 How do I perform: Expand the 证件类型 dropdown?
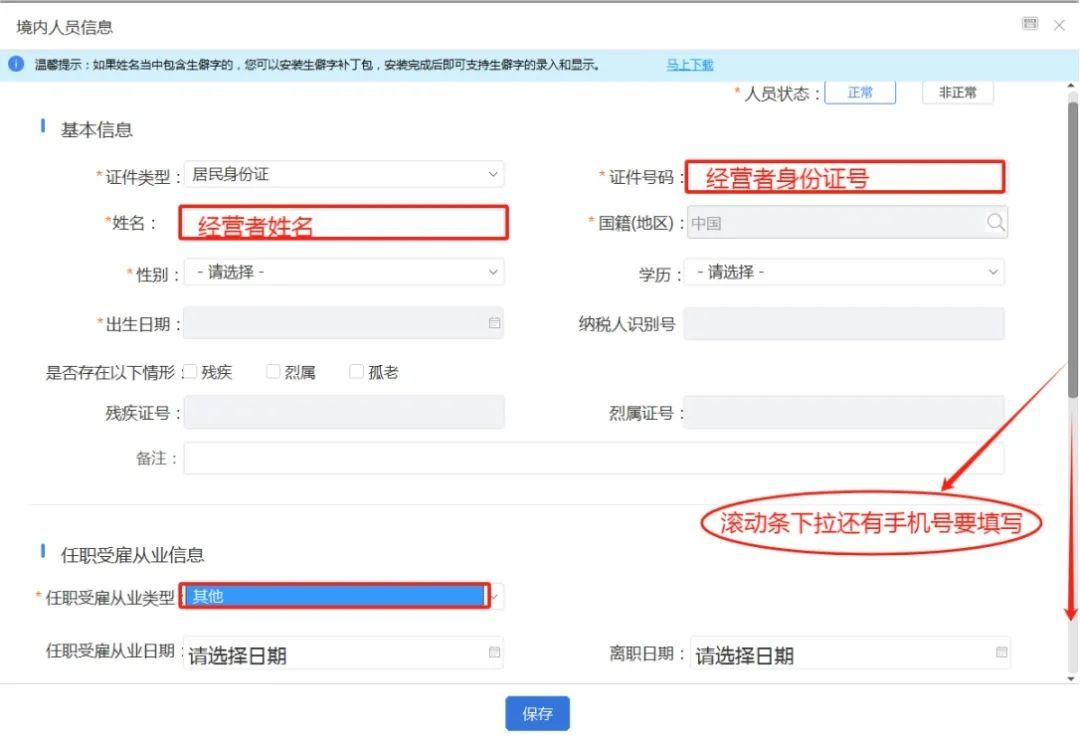[x=344, y=174]
